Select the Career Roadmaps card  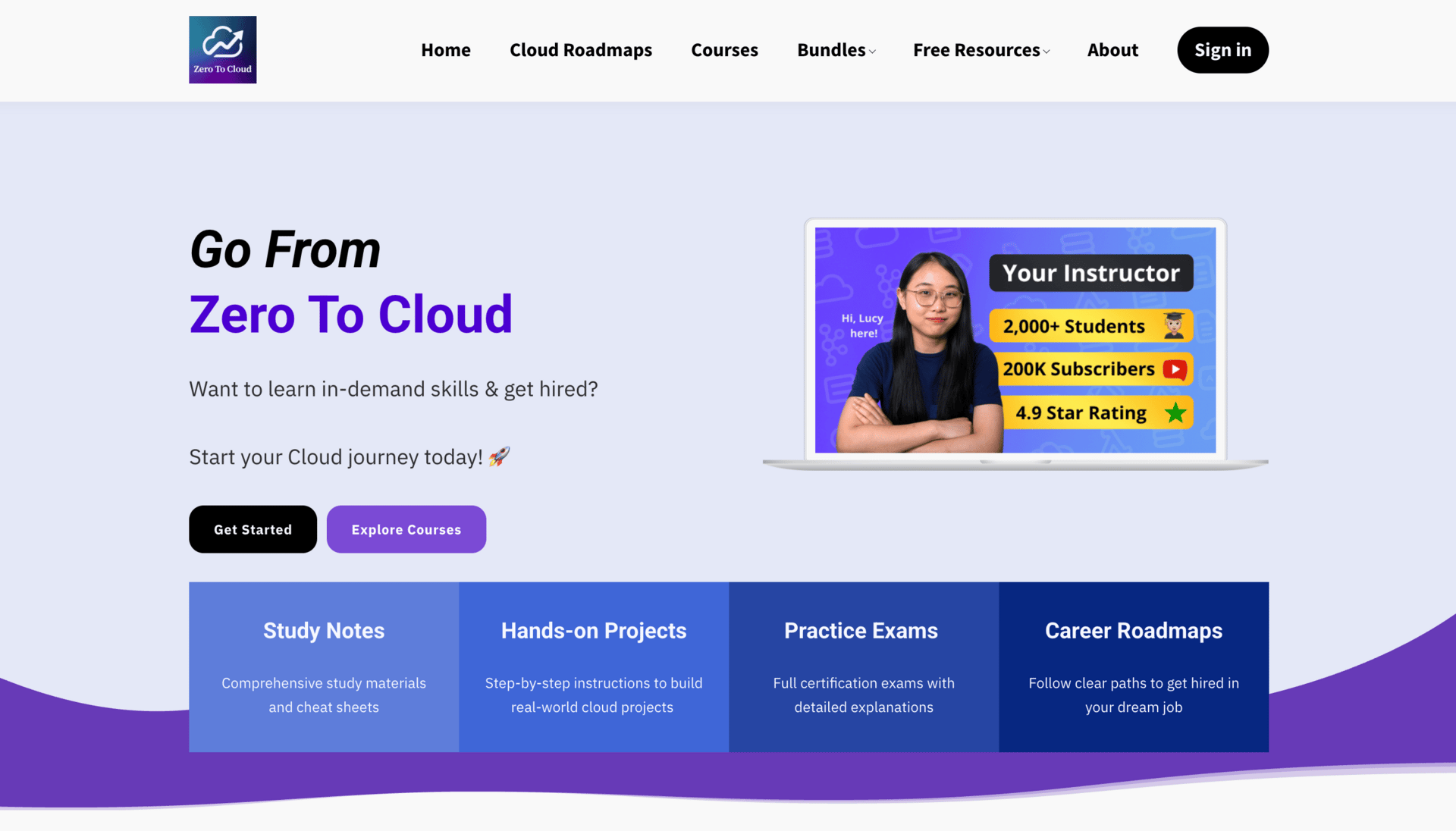[x=1134, y=667]
